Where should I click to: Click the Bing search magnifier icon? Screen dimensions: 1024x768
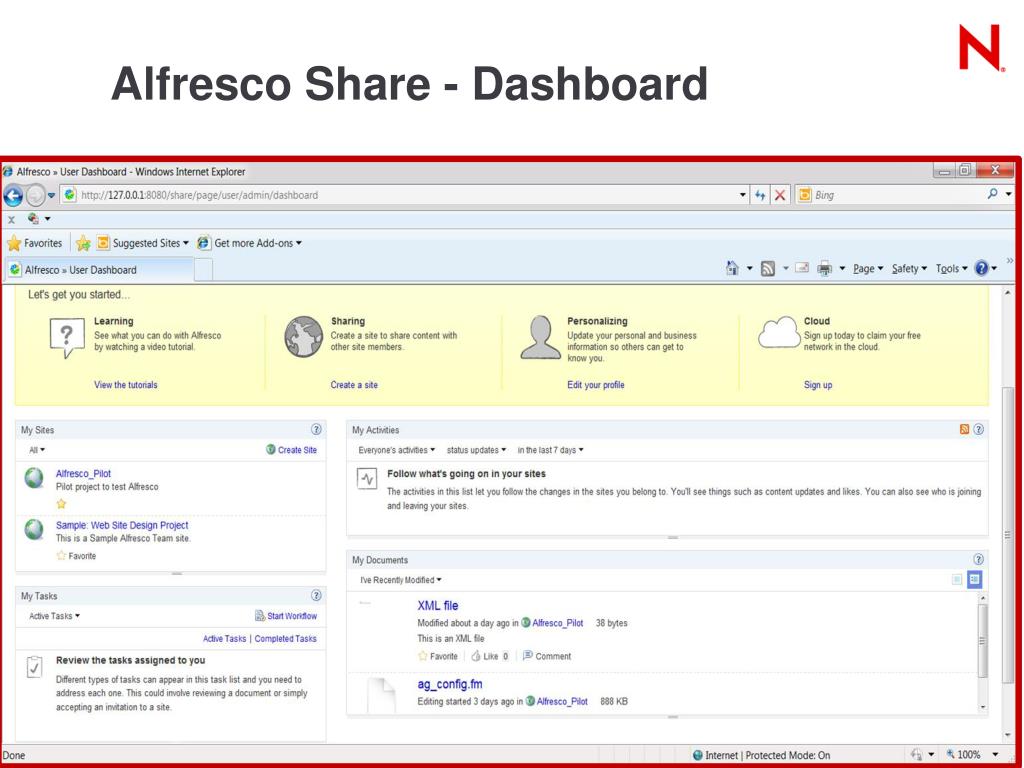tap(993, 194)
